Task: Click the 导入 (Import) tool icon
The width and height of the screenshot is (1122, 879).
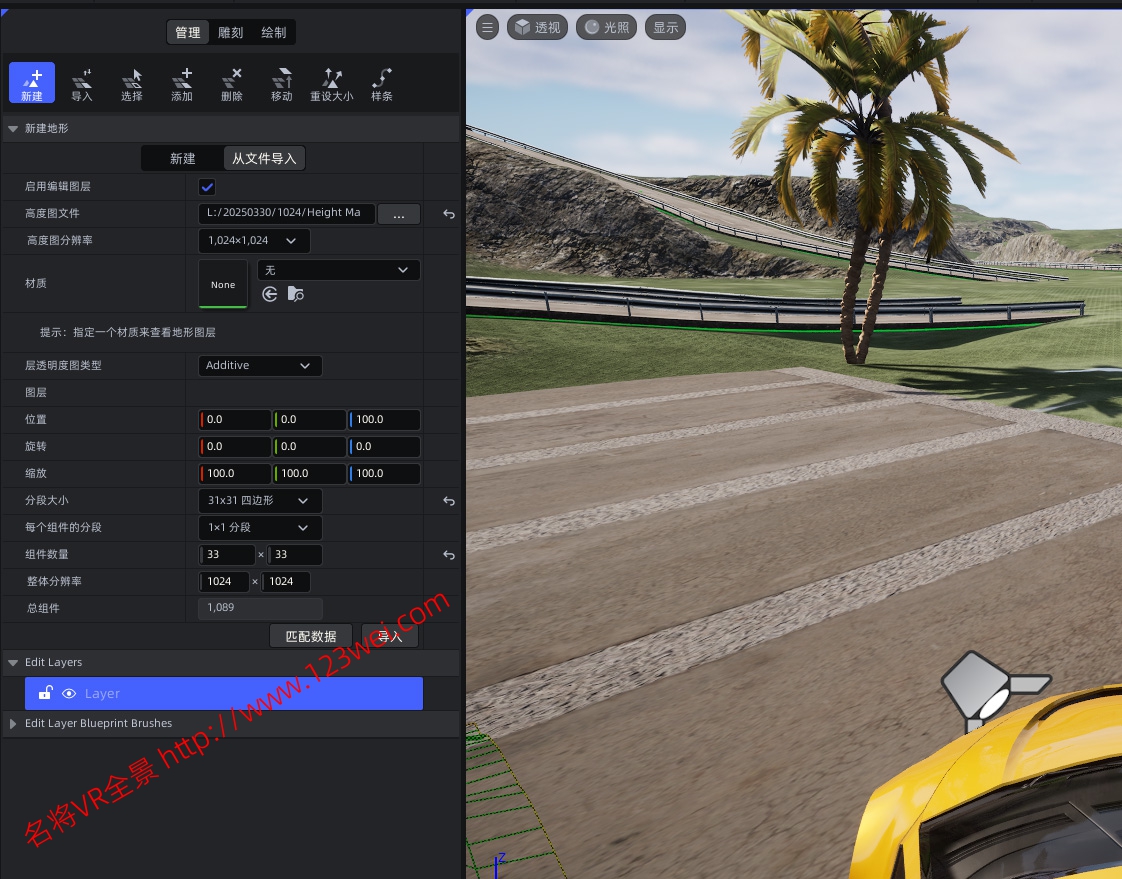Action: click(x=82, y=83)
